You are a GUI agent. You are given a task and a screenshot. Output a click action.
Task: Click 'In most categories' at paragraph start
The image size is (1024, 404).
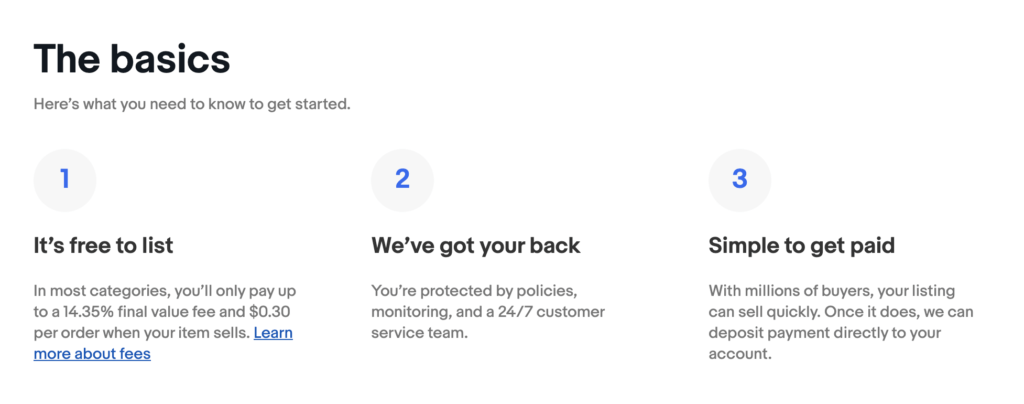(98, 291)
